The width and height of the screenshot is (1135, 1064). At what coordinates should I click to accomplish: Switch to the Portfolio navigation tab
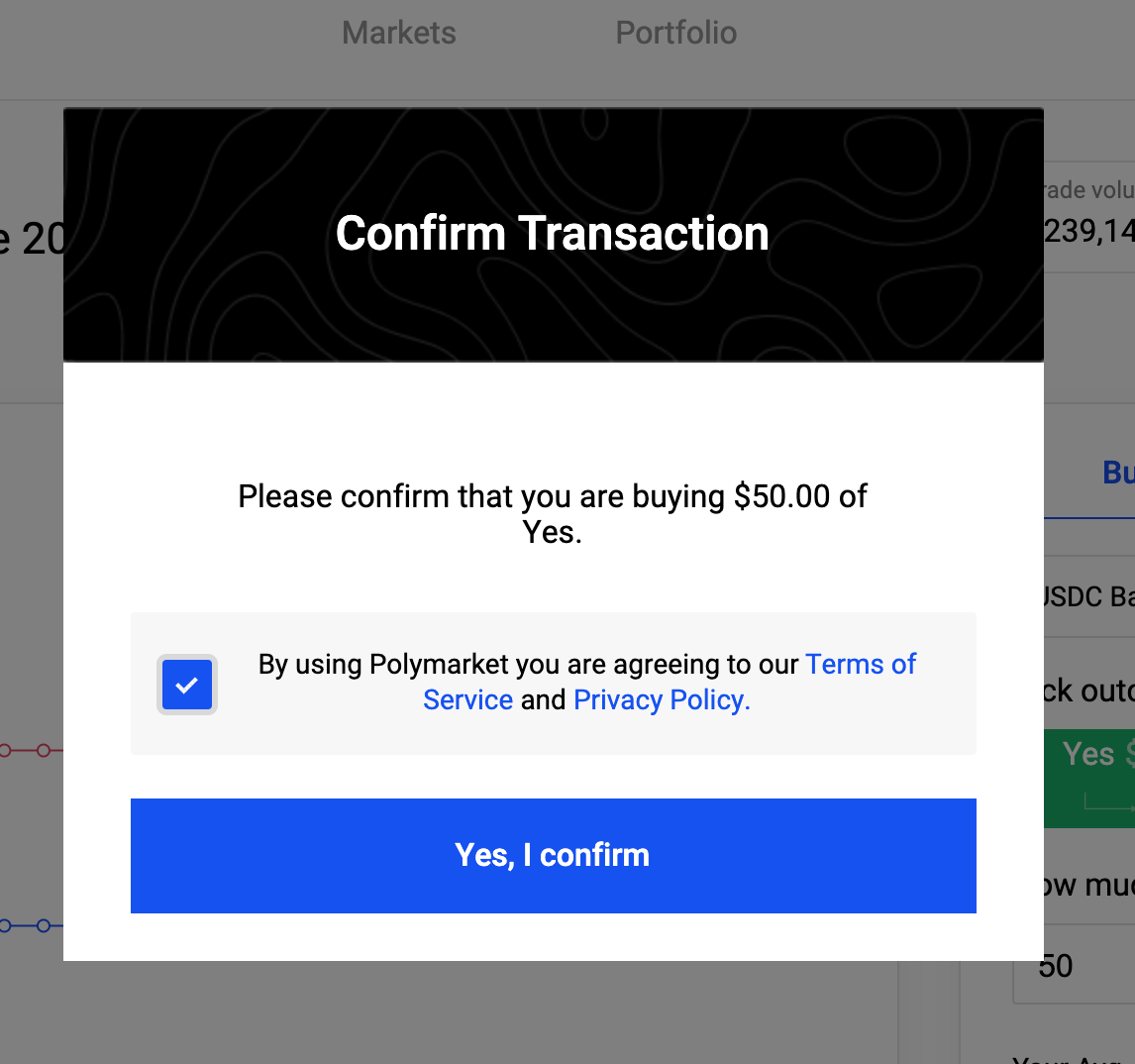[x=676, y=33]
